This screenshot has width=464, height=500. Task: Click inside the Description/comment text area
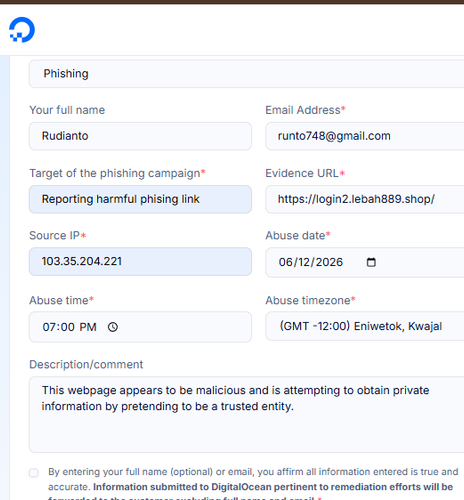(x=246, y=414)
